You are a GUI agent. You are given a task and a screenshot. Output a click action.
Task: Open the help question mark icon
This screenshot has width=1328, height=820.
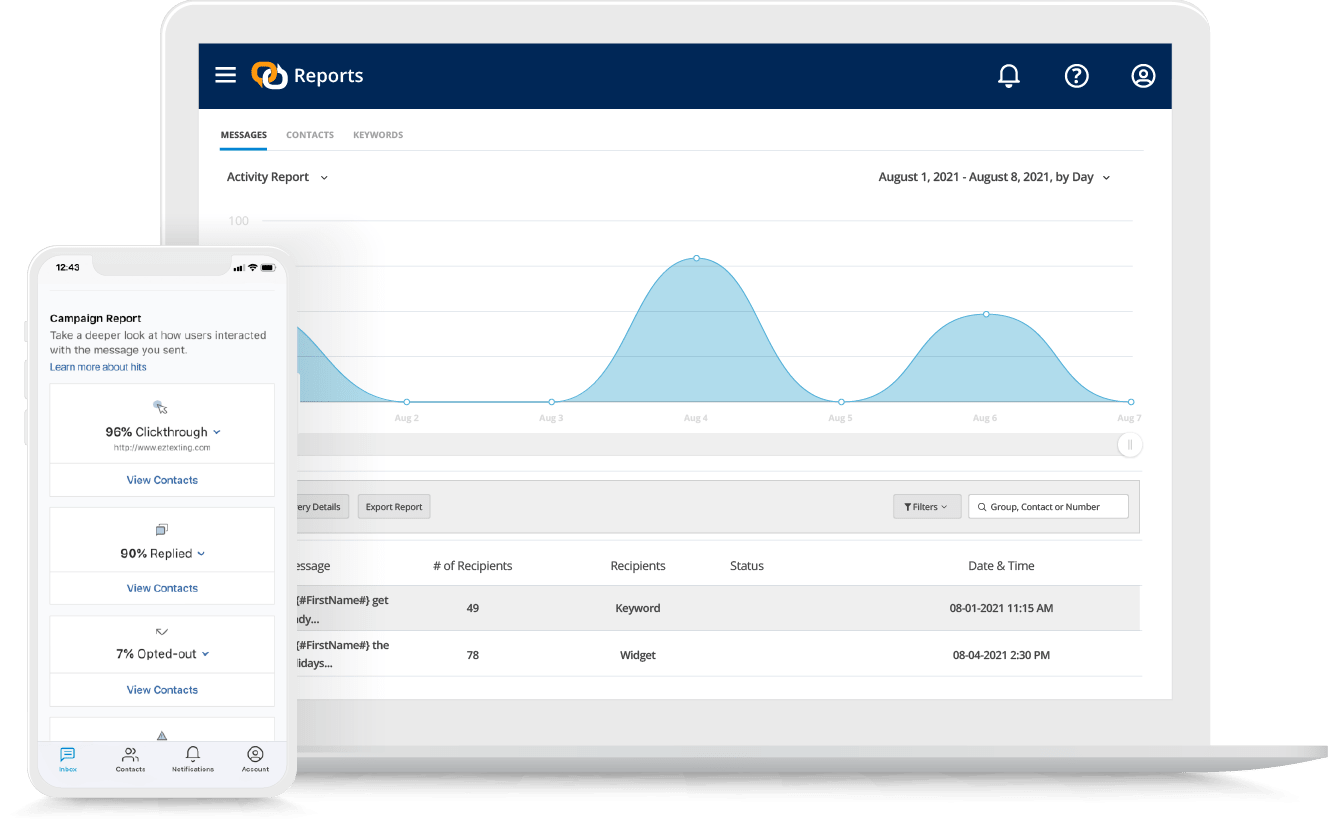1076,75
